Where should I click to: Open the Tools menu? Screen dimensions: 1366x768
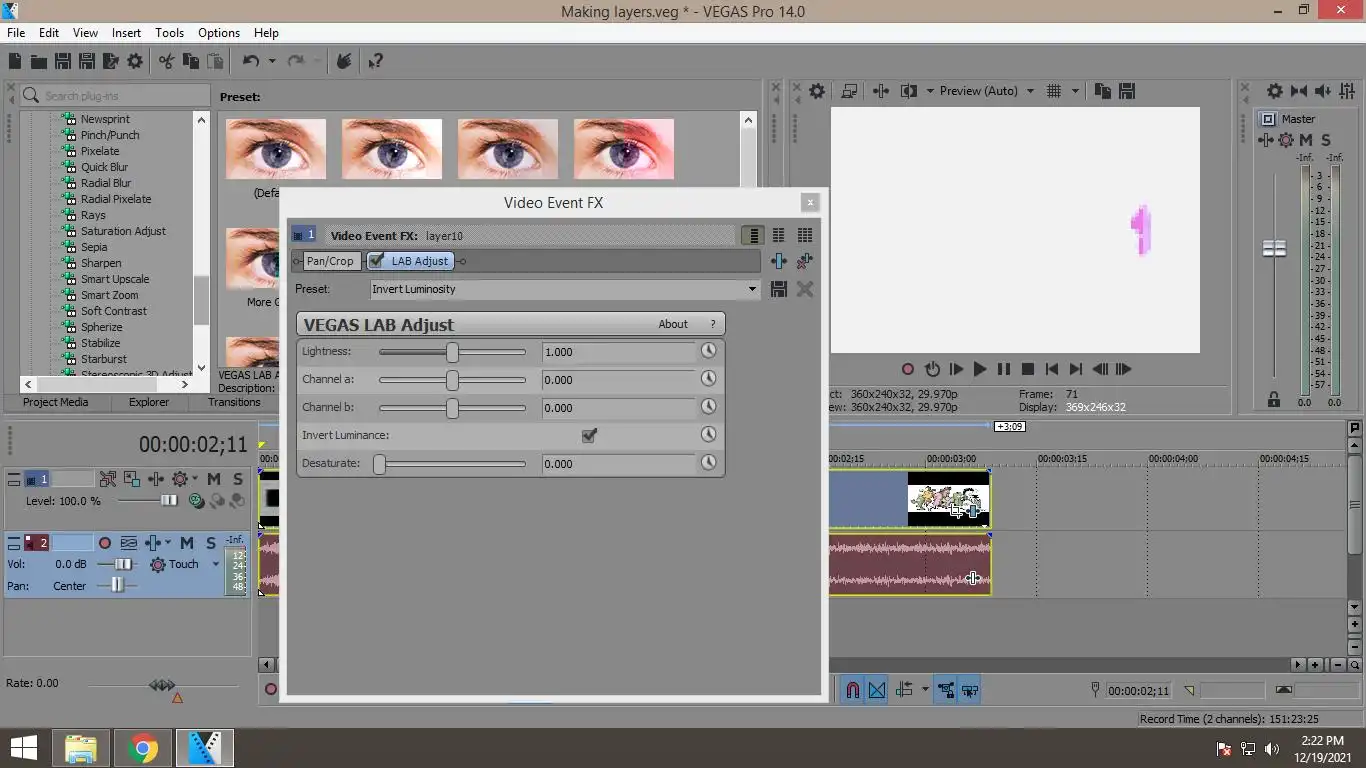point(169,33)
